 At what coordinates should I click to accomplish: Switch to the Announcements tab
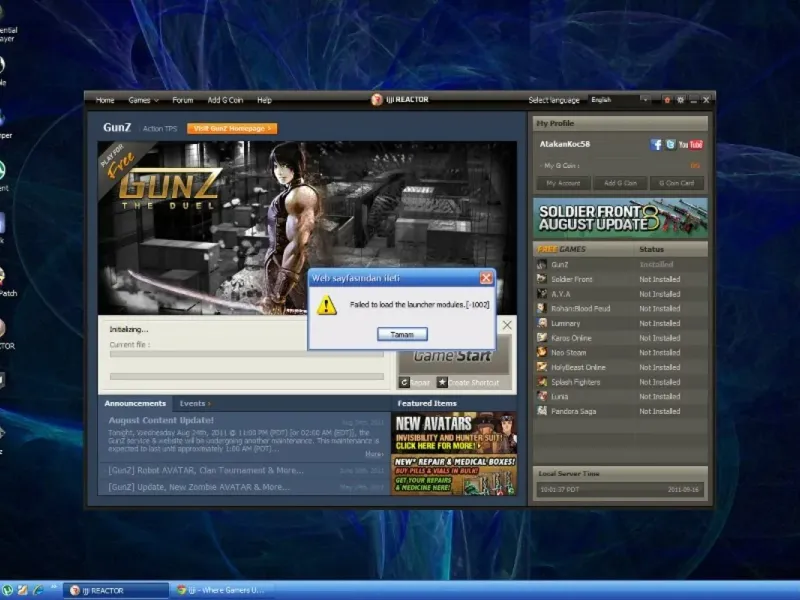(x=135, y=403)
